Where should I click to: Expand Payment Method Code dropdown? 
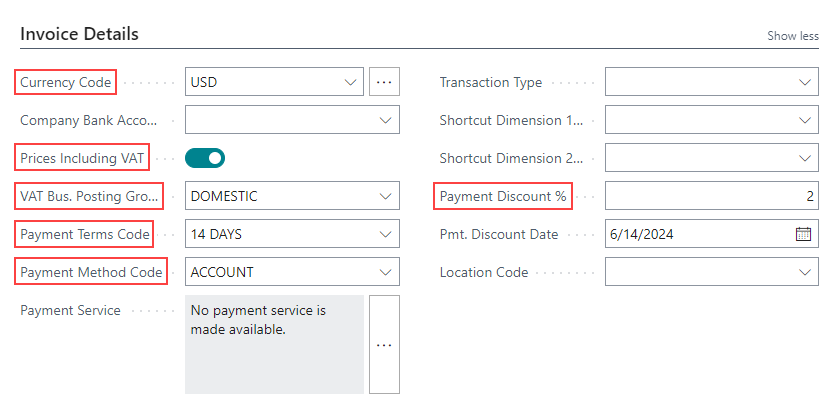pos(386,272)
